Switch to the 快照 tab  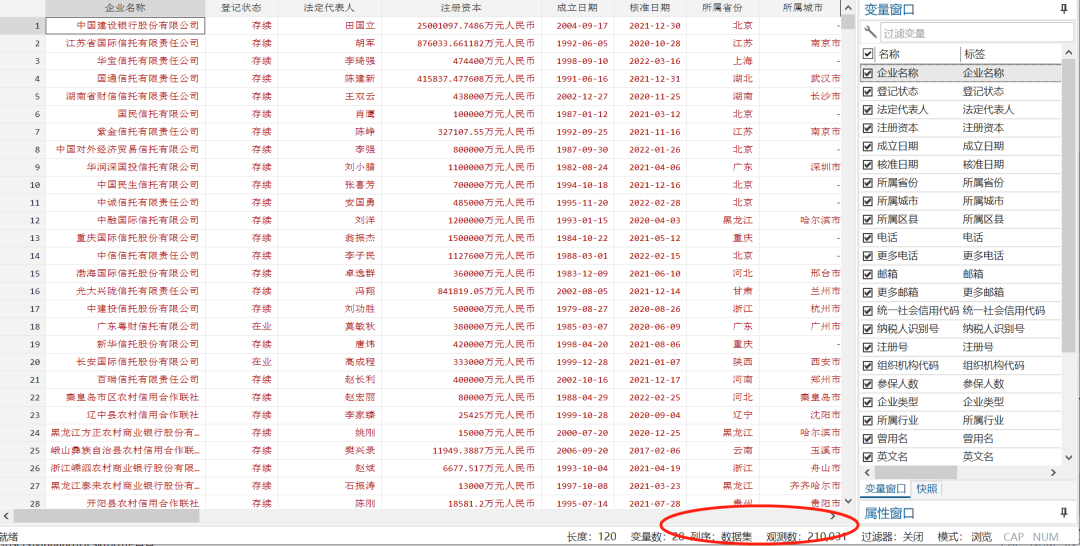[926, 489]
